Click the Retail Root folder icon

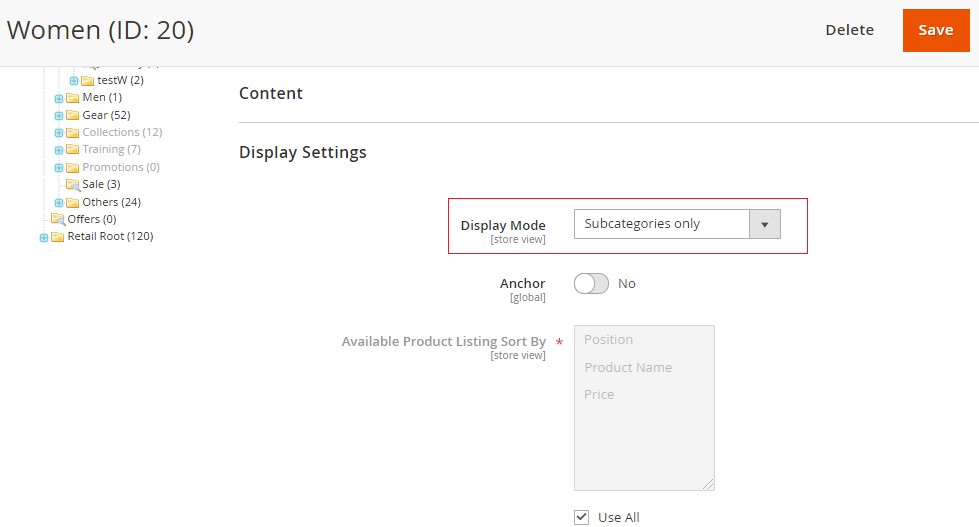(x=58, y=237)
